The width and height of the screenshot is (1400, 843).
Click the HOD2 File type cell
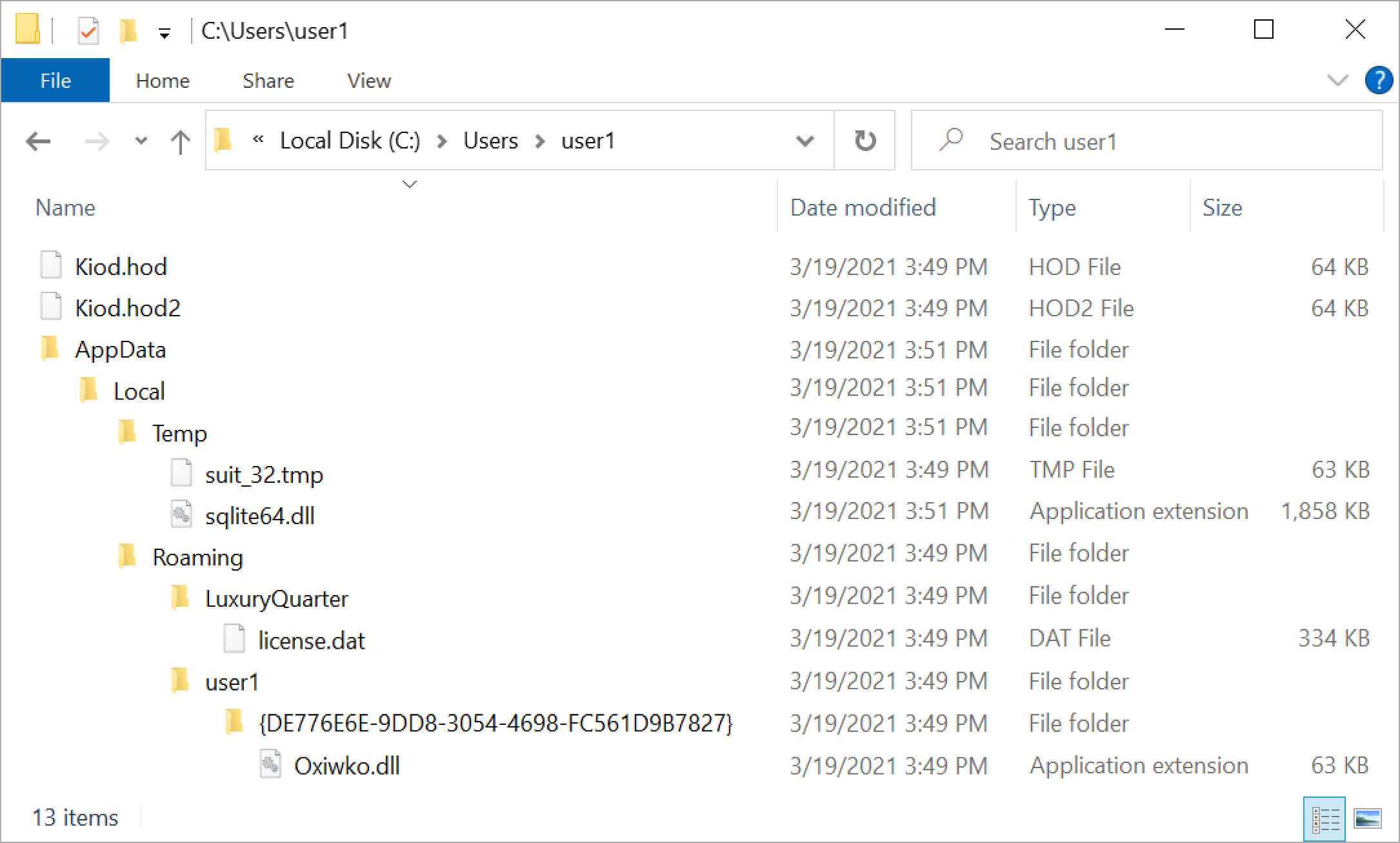click(x=1081, y=308)
